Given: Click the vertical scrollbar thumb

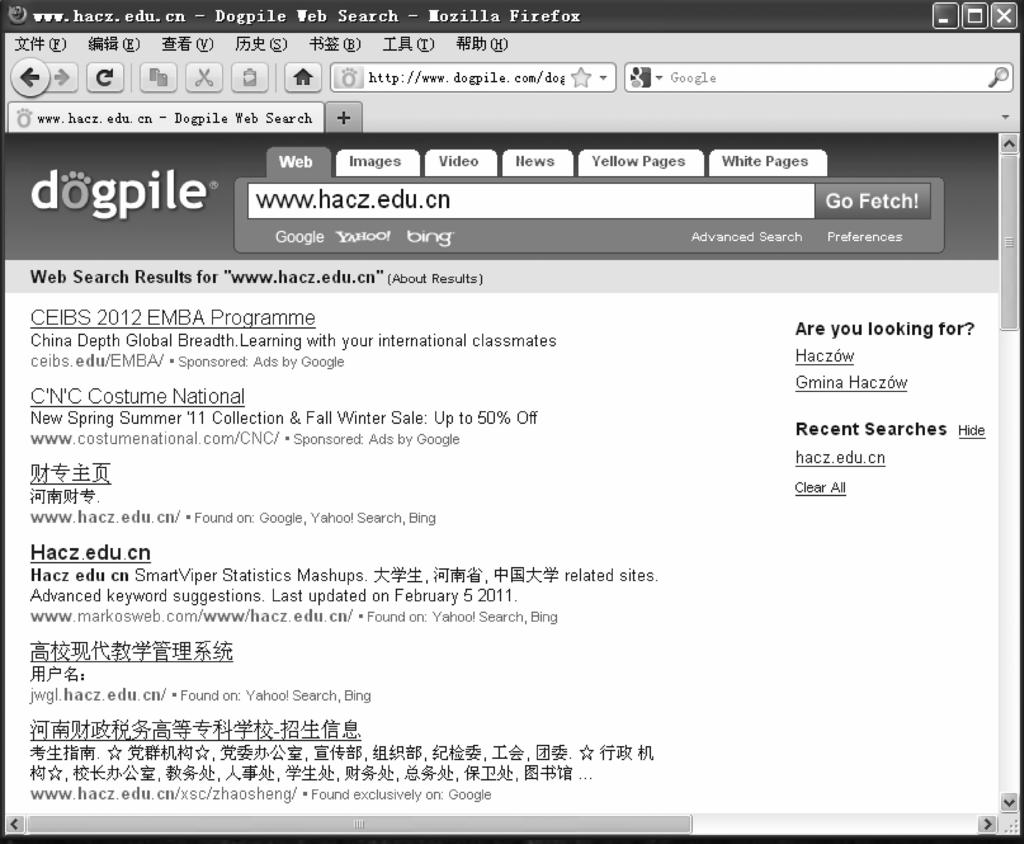Looking at the screenshot, I should pyautogui.click(x=1009, y=242).
